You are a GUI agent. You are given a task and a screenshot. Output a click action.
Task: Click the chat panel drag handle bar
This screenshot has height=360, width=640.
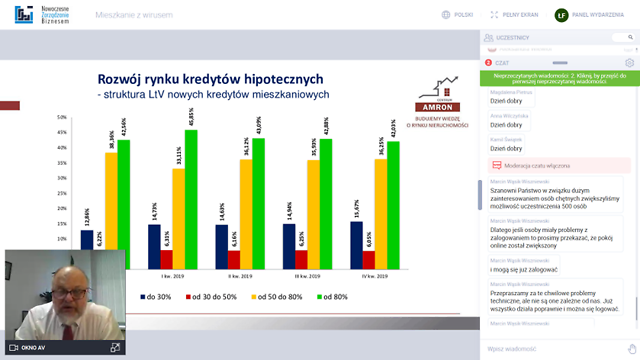pos(560,63)
